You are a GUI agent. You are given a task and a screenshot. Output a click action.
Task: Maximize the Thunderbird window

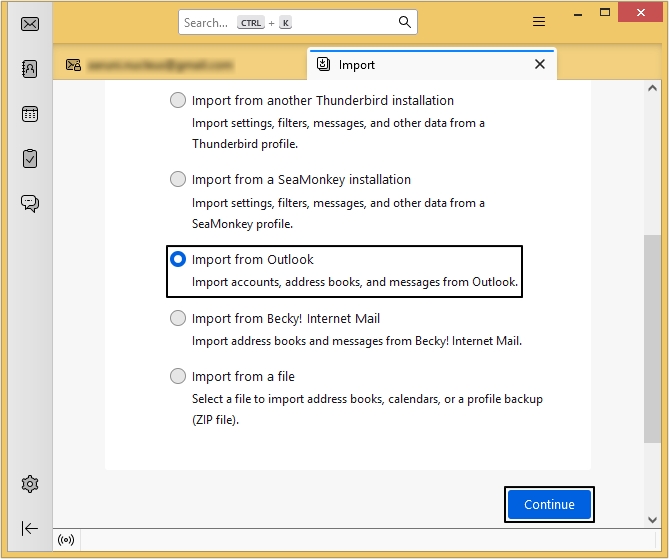pyautogui.click(x=605, y=12)
